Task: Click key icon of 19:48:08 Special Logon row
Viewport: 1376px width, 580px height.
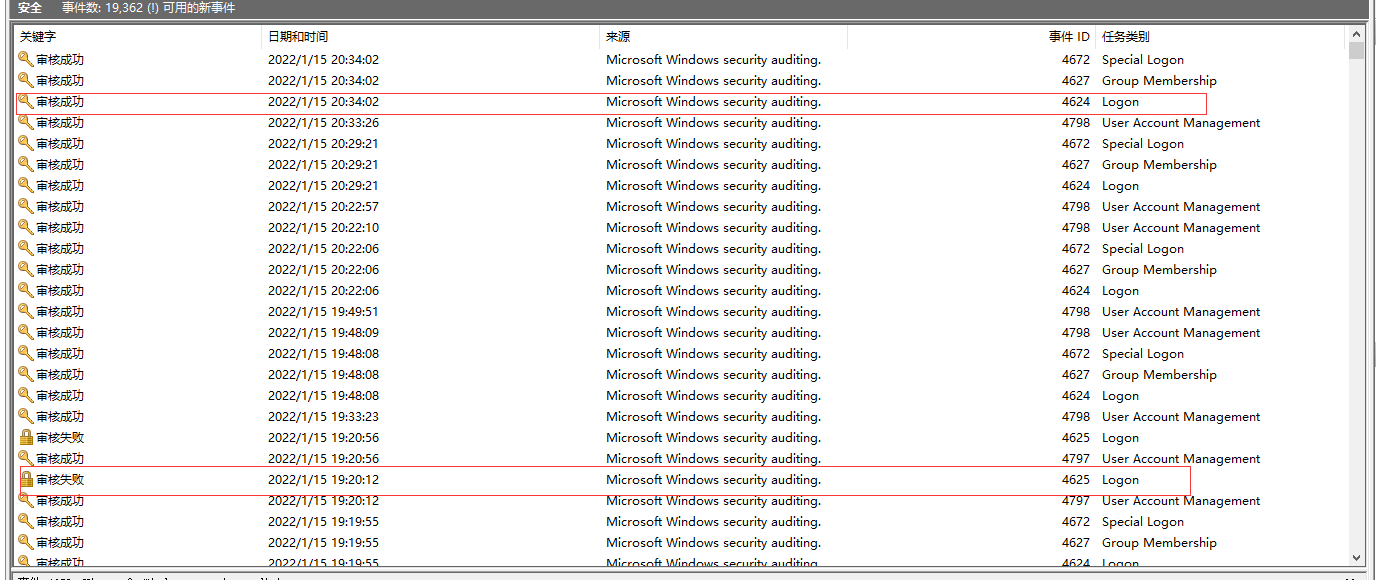Action: [x=26, y=353]
